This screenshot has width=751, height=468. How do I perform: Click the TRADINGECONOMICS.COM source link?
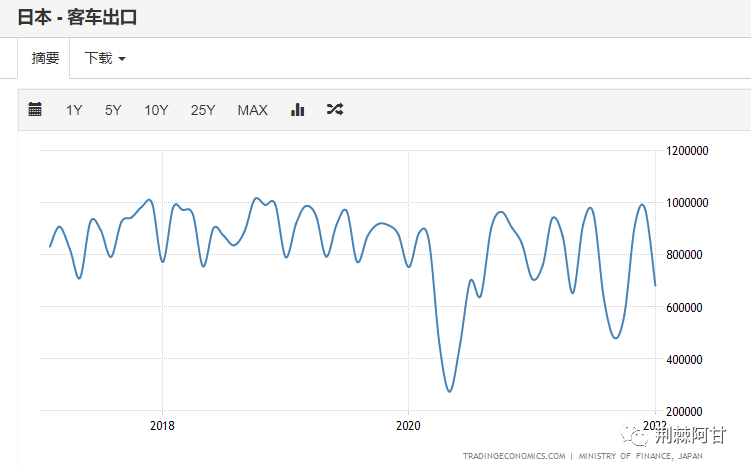coord(514,456)
